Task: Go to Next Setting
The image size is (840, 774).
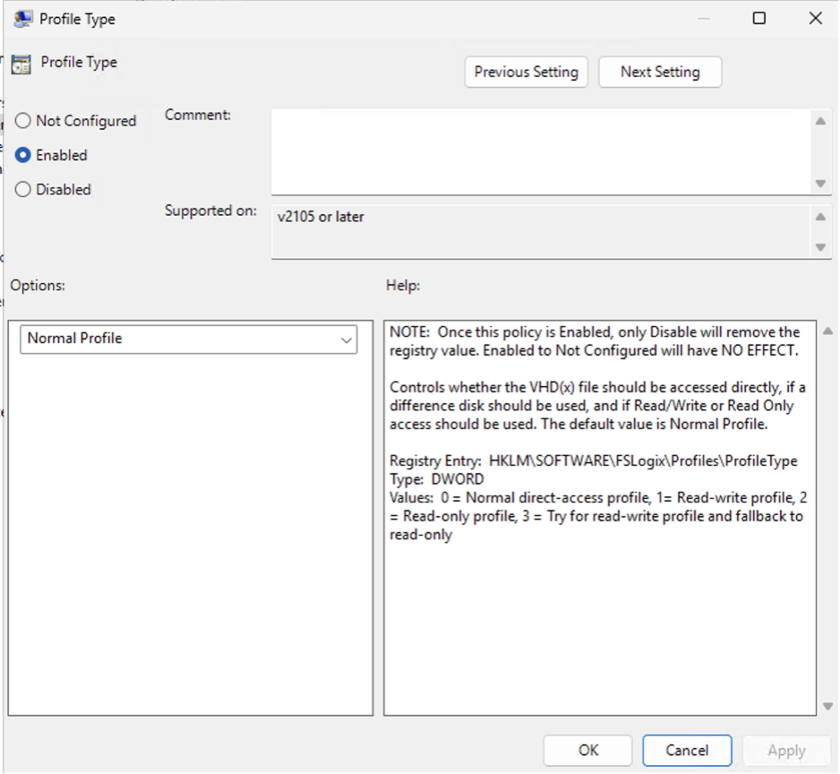Action: [660, 72]
